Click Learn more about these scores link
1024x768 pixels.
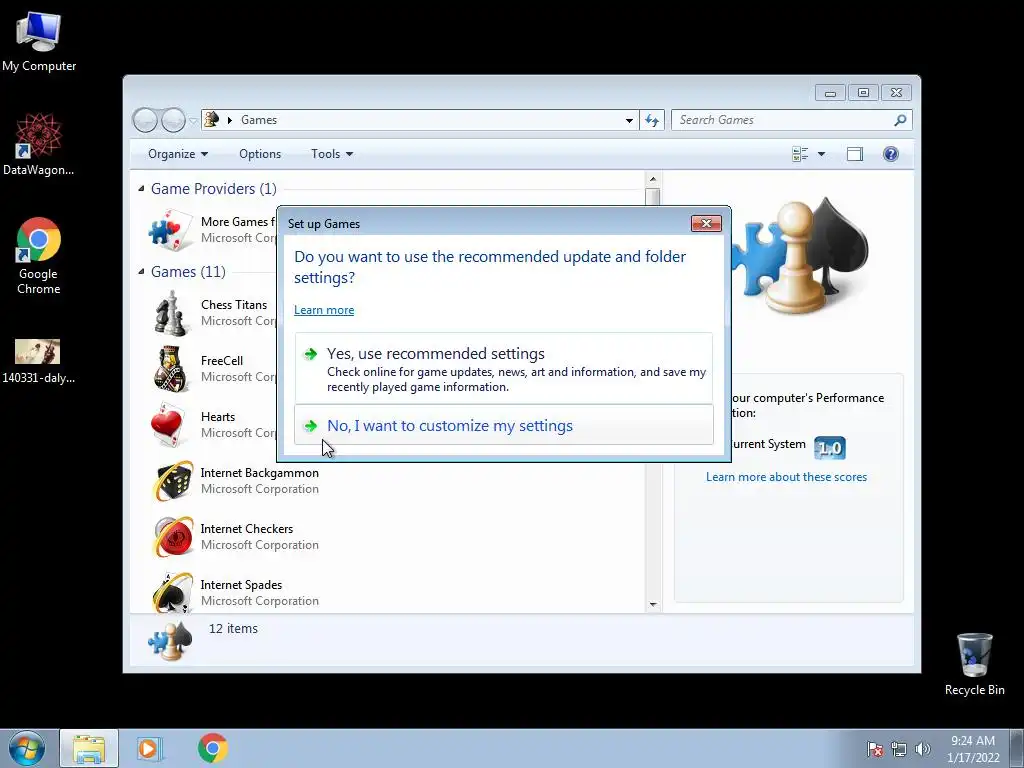[x=786, y=477]
